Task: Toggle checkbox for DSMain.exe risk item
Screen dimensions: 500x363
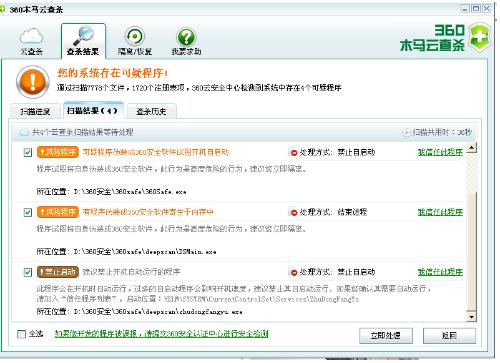Action: tap(28, 212)
